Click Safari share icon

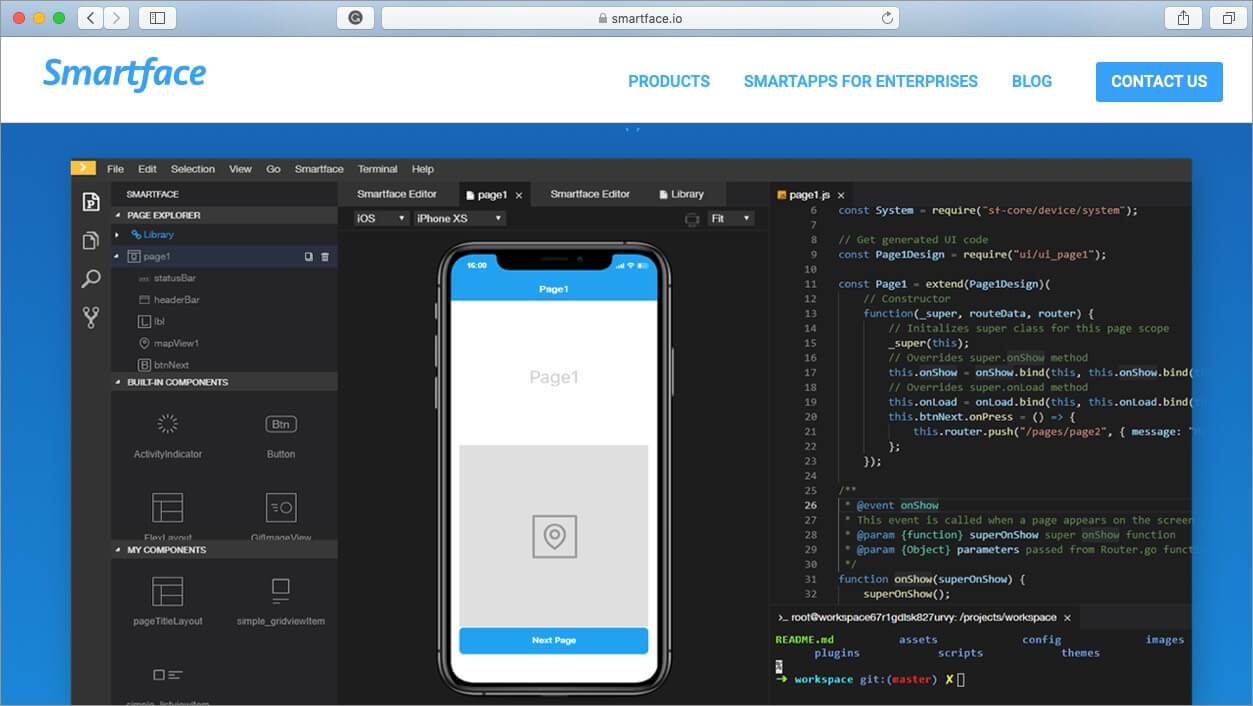pos(1183,18)
